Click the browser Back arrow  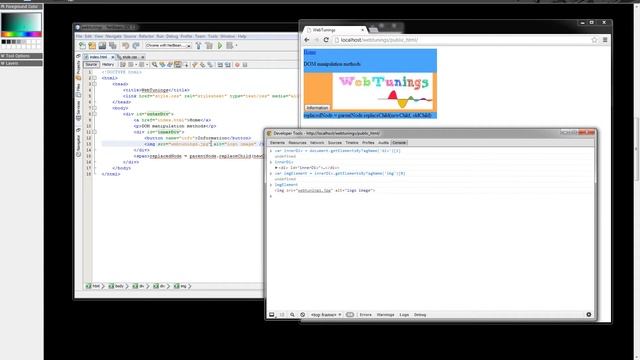(307, 40)
